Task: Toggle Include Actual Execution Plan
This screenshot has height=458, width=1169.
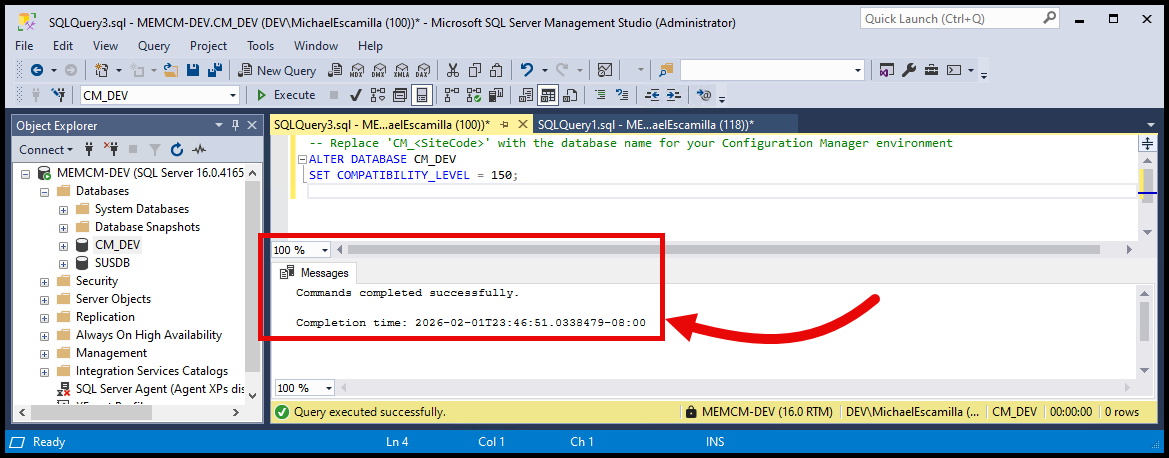Action: point(451,95)
